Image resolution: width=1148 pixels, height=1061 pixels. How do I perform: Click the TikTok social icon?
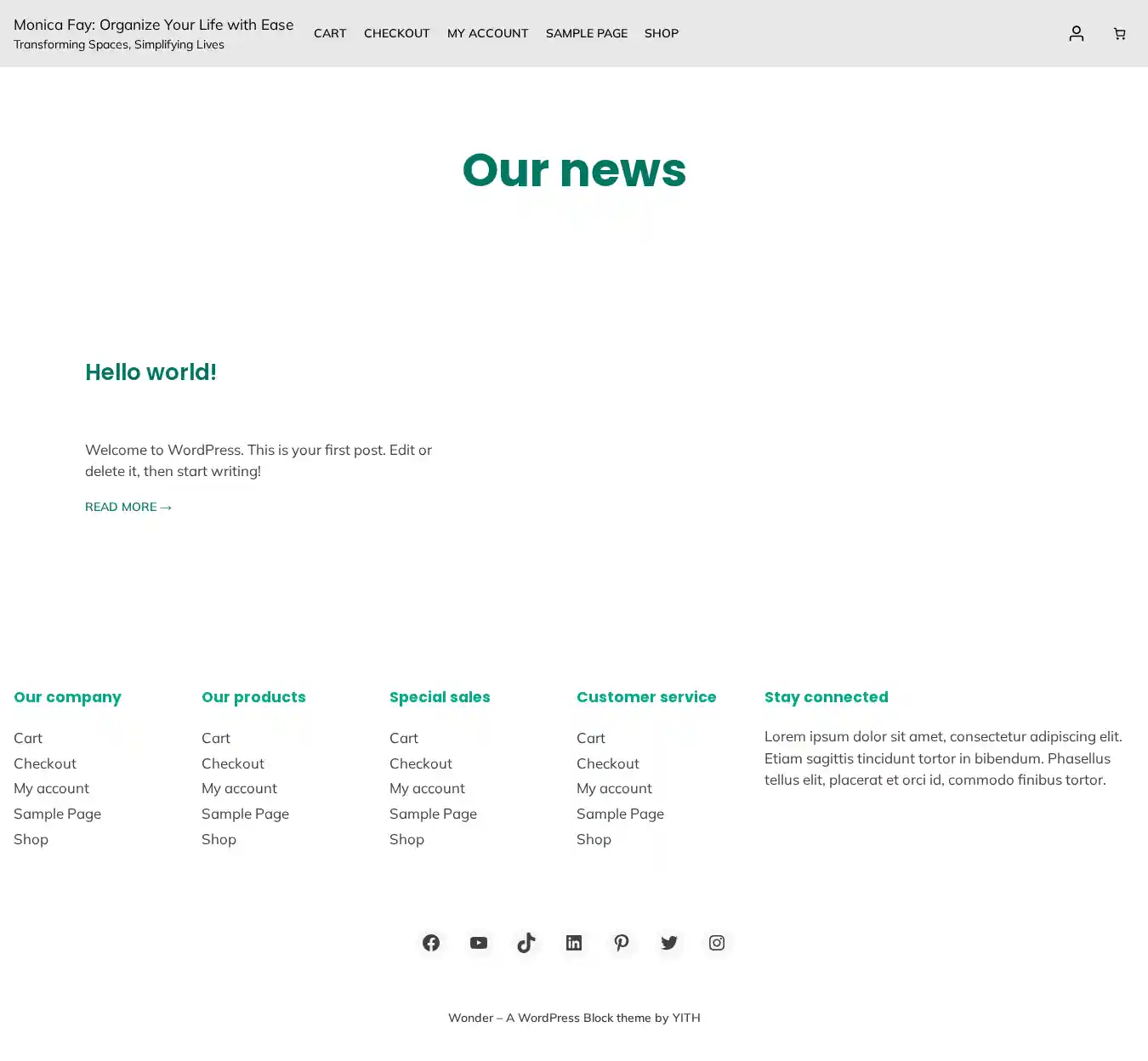tap(526, 943)
